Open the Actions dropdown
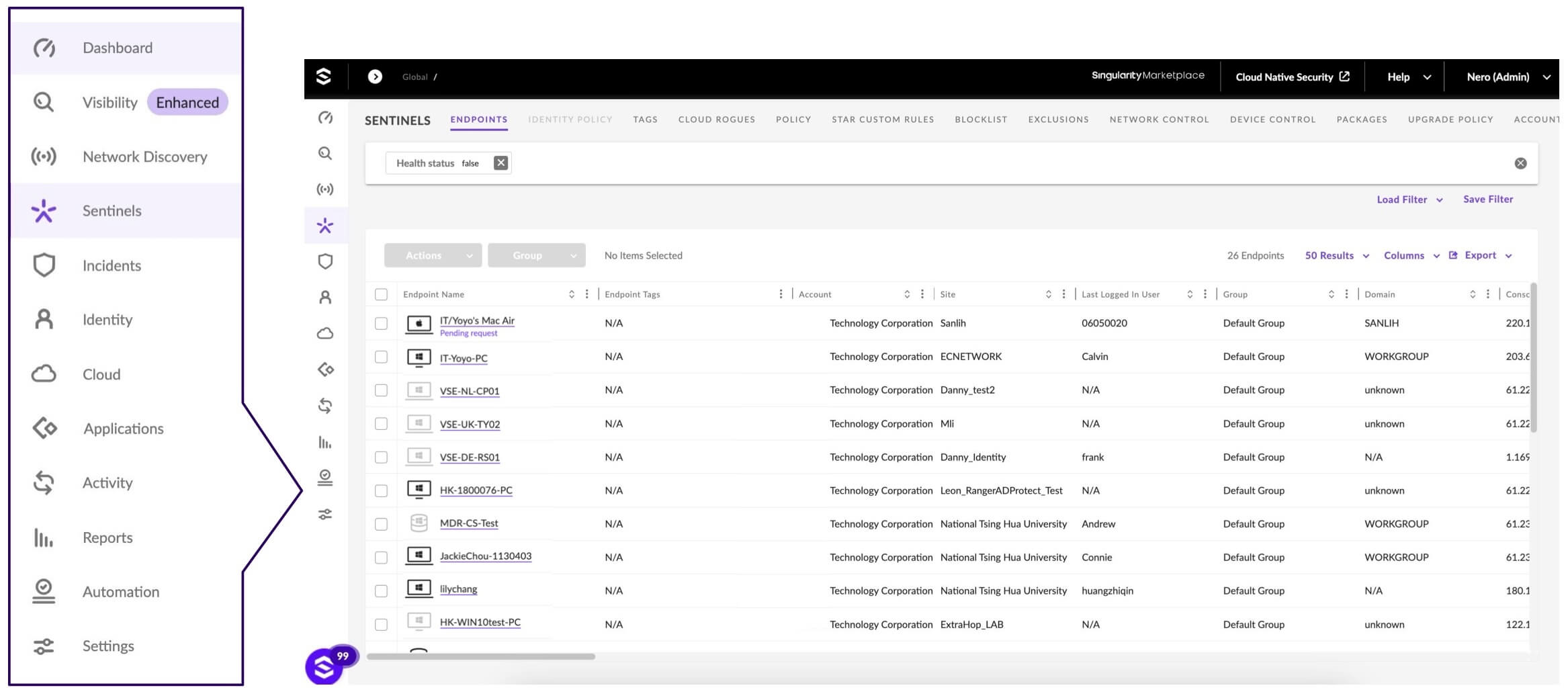This screenshot has width=1568, height=696. [433, 255]
